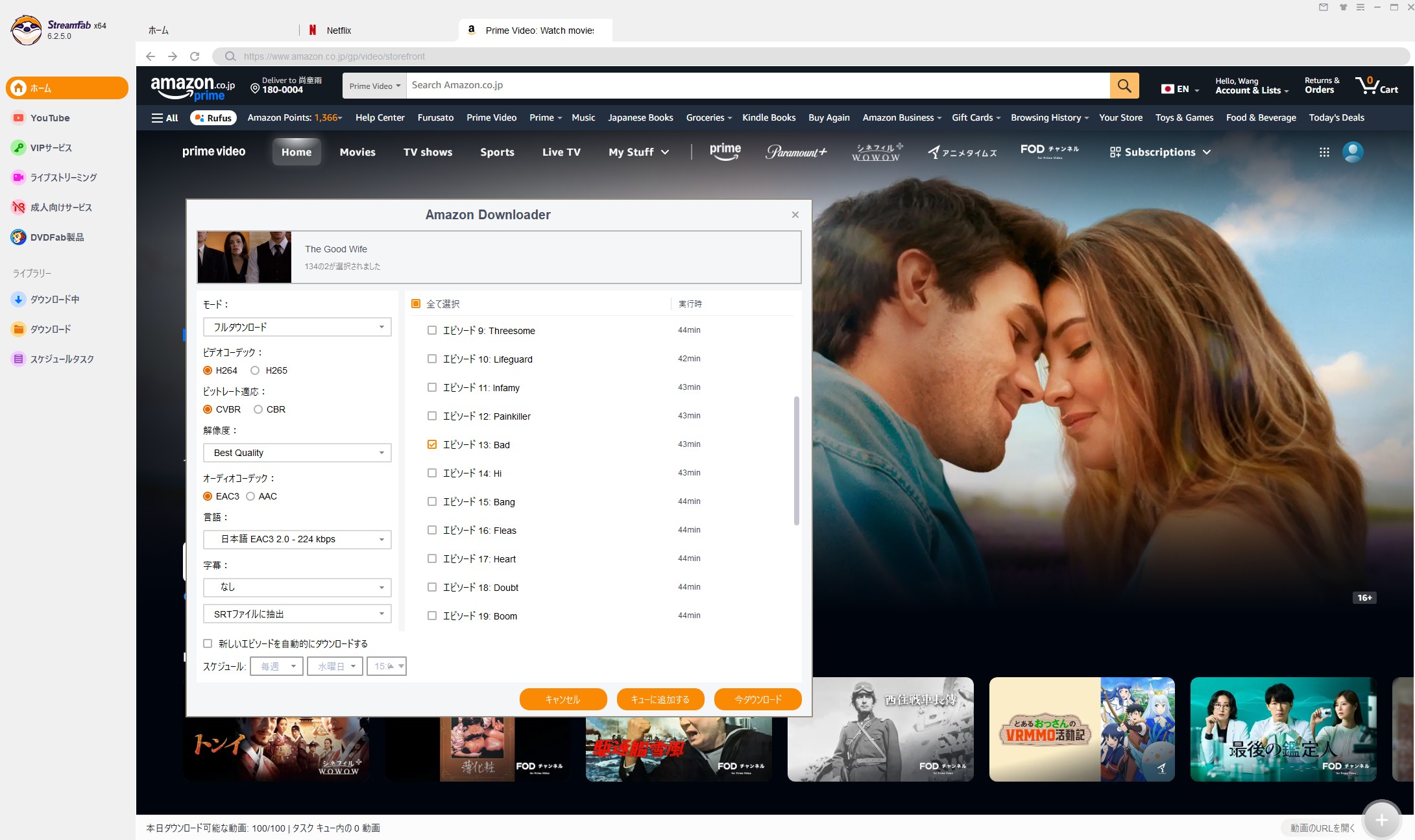Click the round plus button at bottom right
The image size is (1415, 840).
tap(1382, 820)
